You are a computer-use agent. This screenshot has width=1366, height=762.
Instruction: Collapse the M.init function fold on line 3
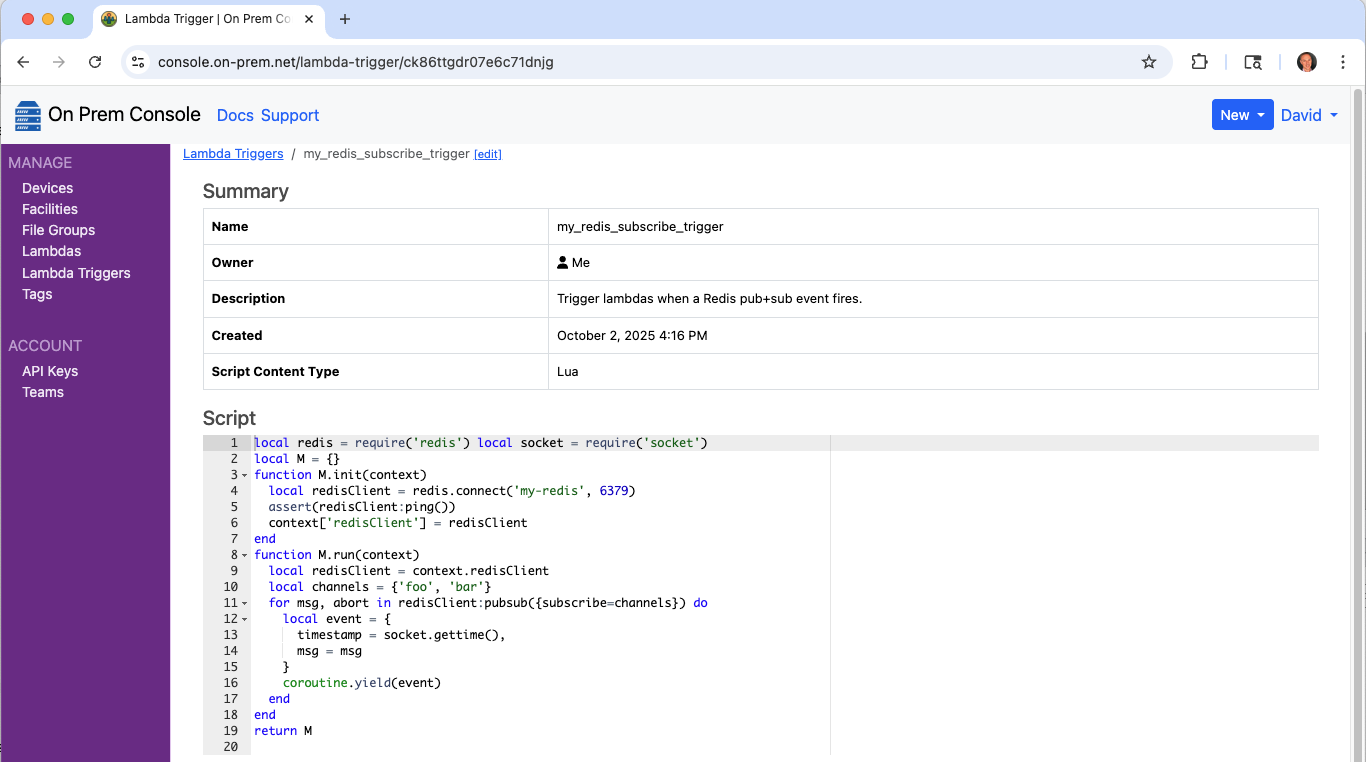coord(245,475)
